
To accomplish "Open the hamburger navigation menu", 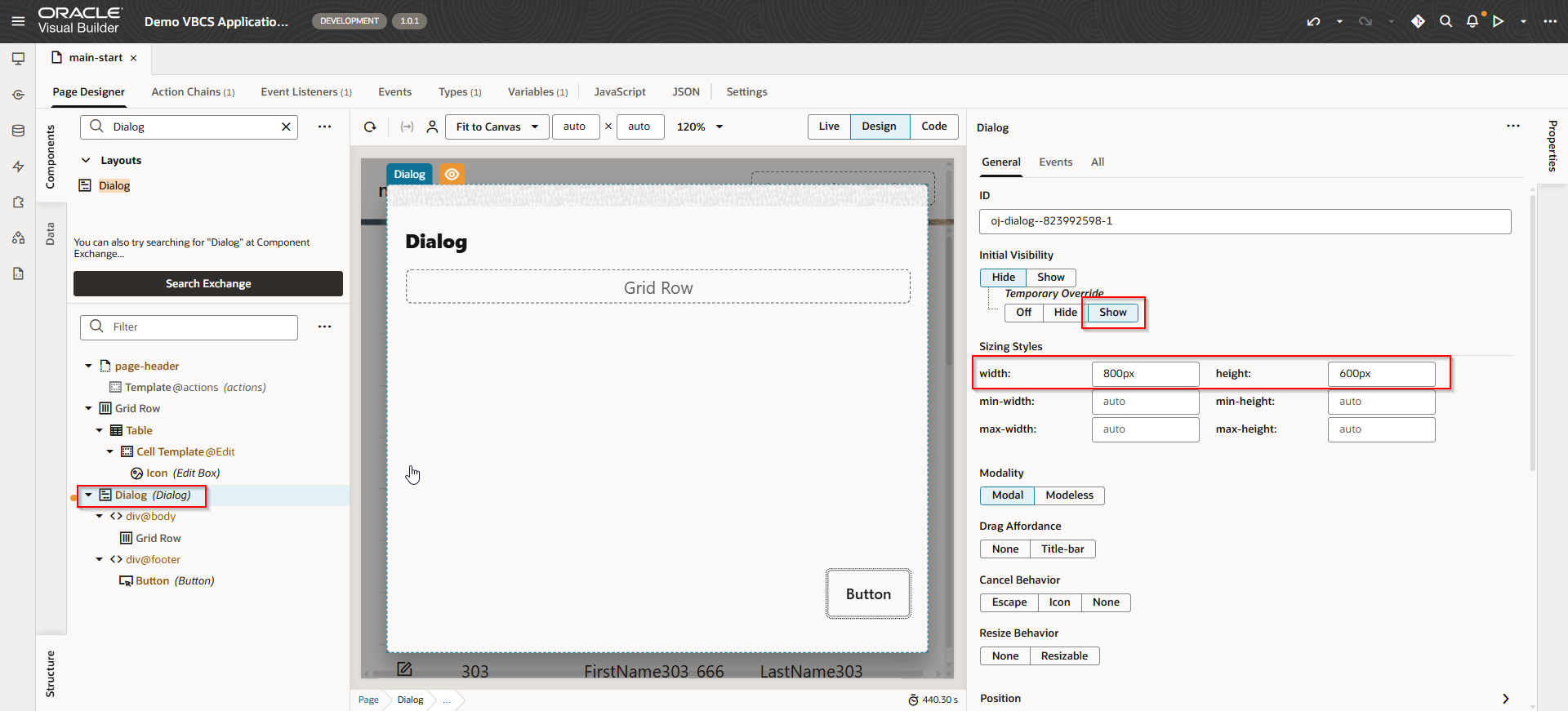I will [18, 21].
